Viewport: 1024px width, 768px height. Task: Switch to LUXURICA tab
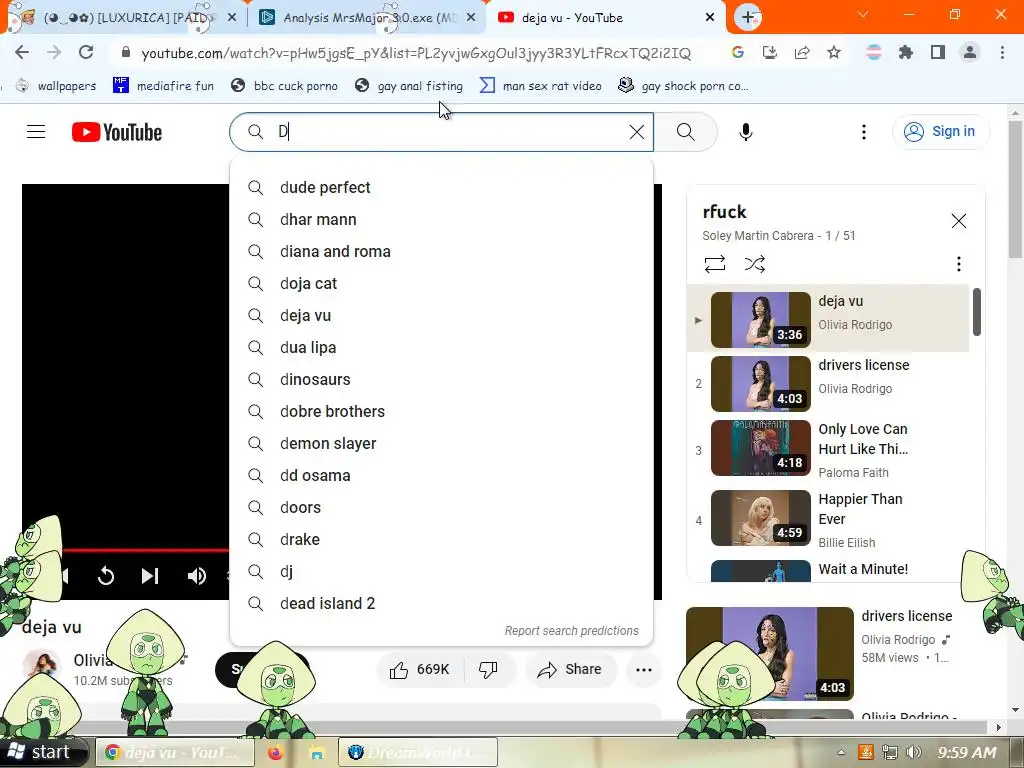pos(124,18)
